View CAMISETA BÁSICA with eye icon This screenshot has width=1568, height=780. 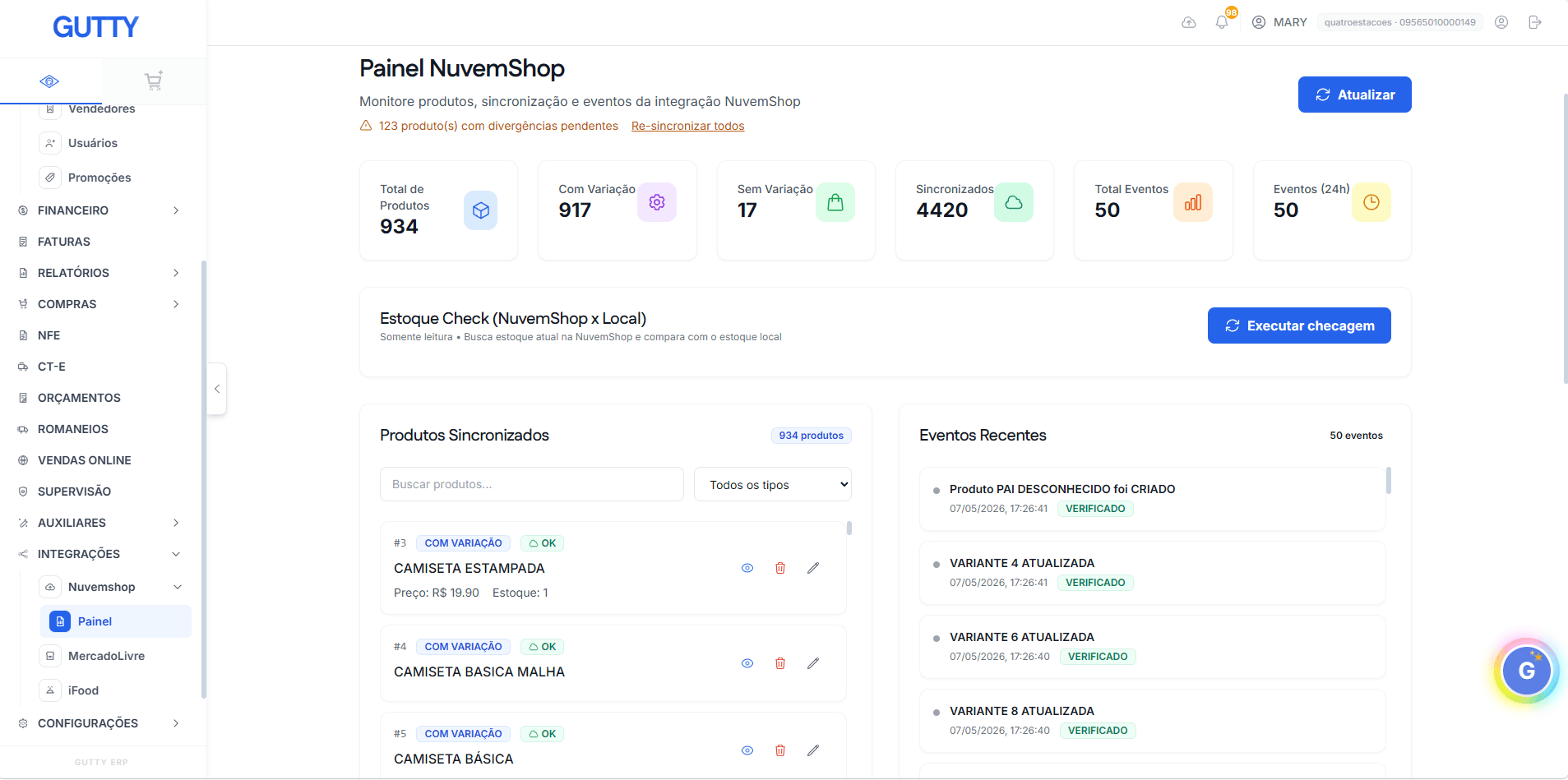point(747,750)
